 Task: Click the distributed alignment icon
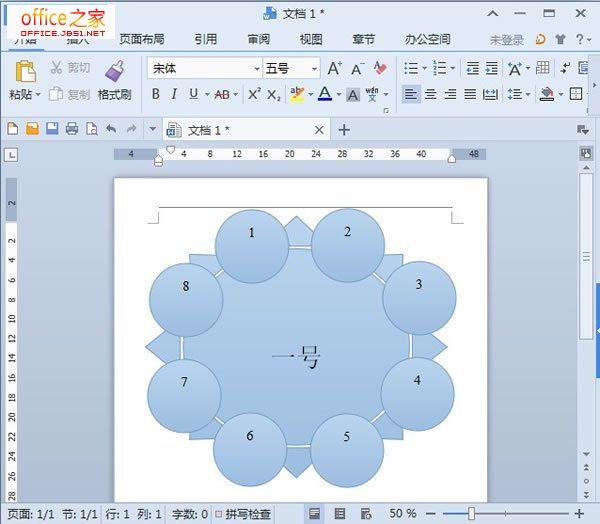(490, 94)
